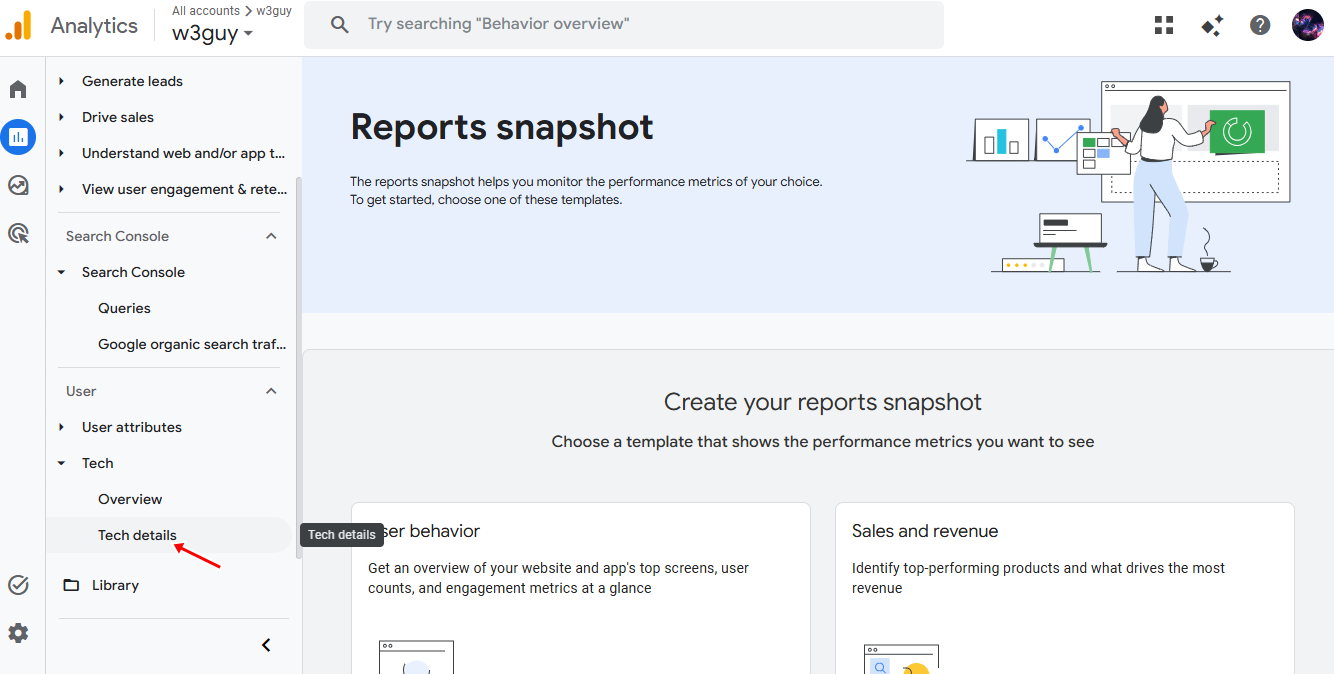Screen dimensions: 1334x674
Task: Click the w3guy breadcrumb link
Action: pos(274,10)
